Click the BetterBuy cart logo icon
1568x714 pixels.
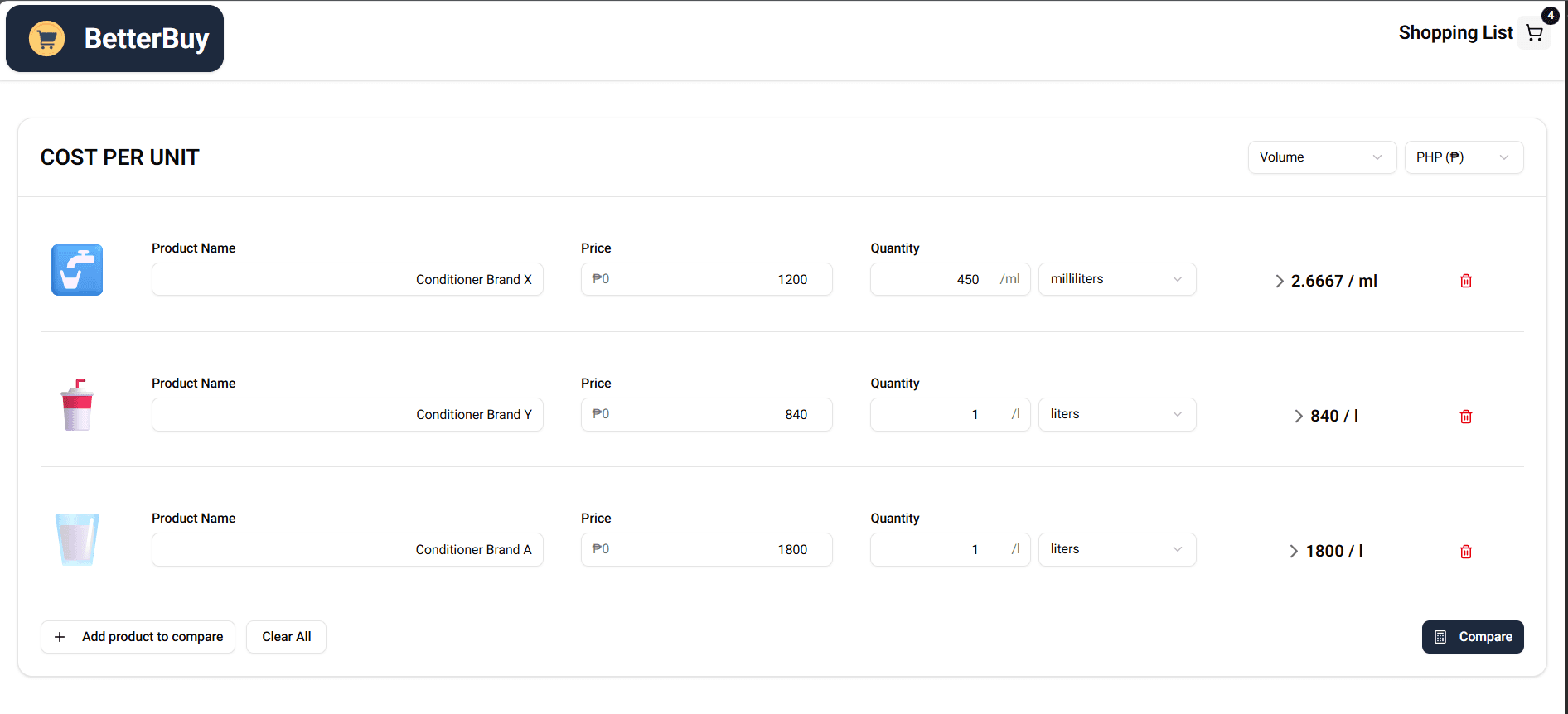46,39
